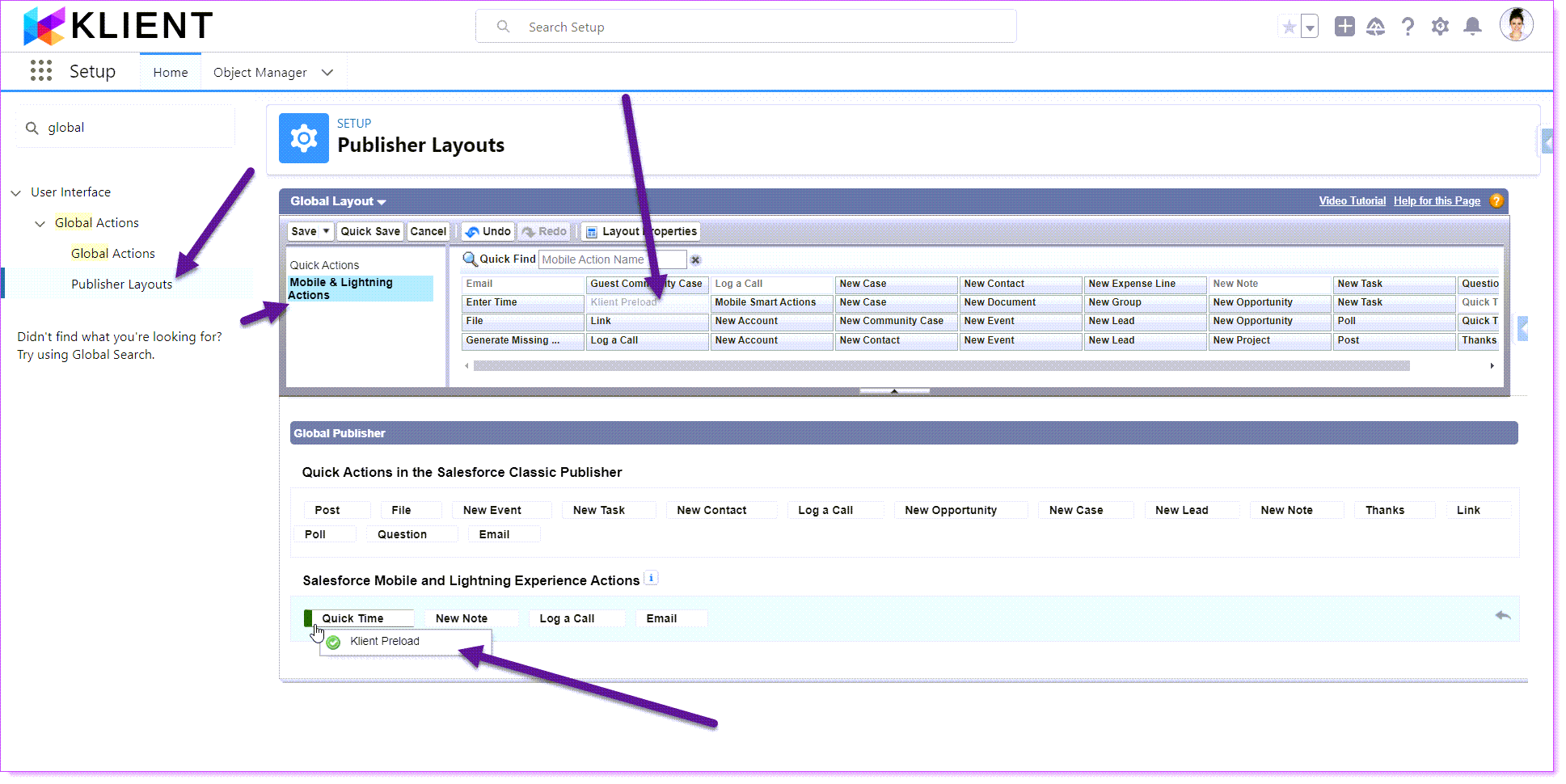Open the setup gear icon
Image resolution: width=1566 pixels, height=784 pixels.
pyautogui.click(x=1440, y=27)
